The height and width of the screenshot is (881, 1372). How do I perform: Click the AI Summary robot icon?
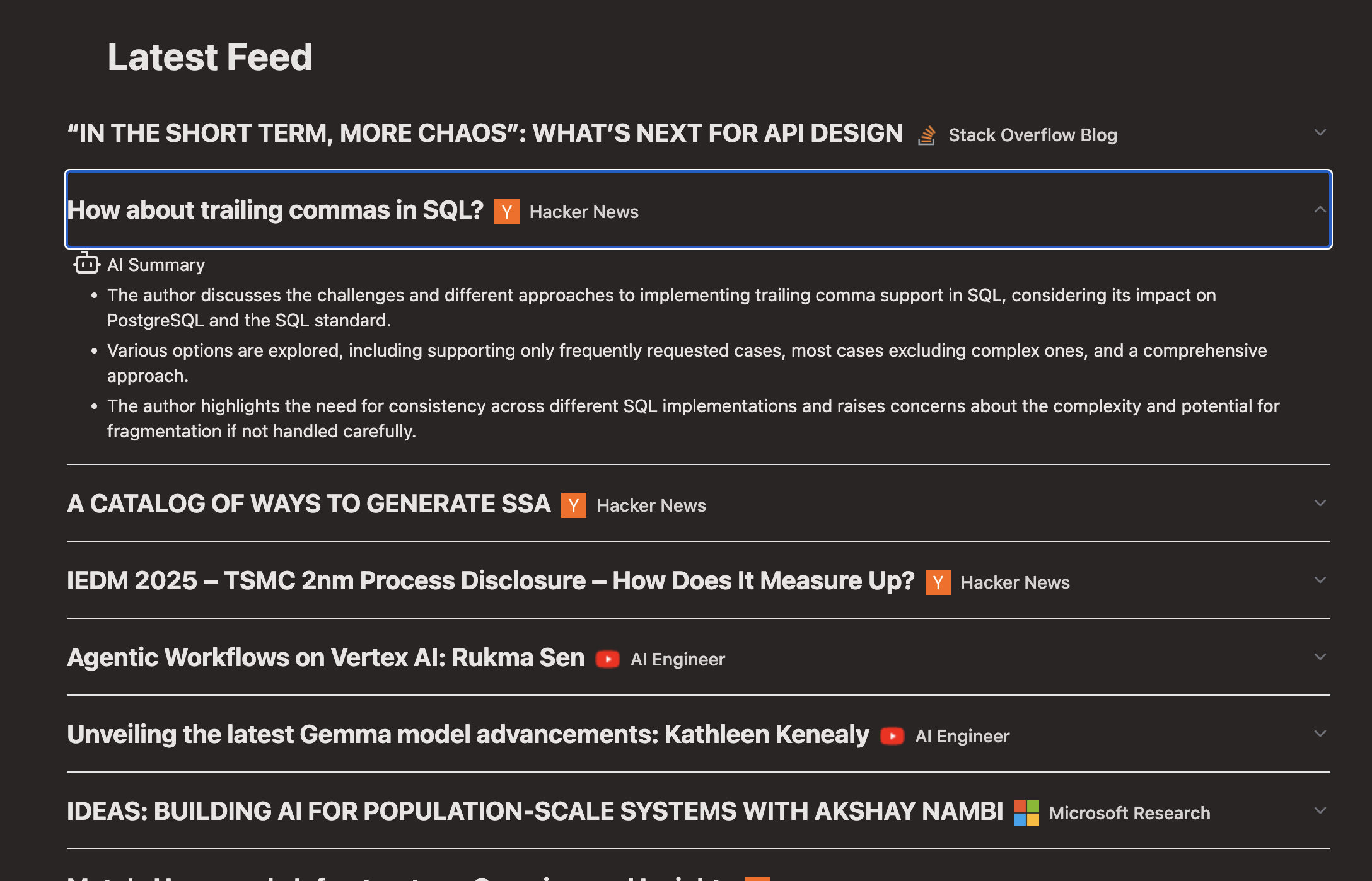pos(86,263)
